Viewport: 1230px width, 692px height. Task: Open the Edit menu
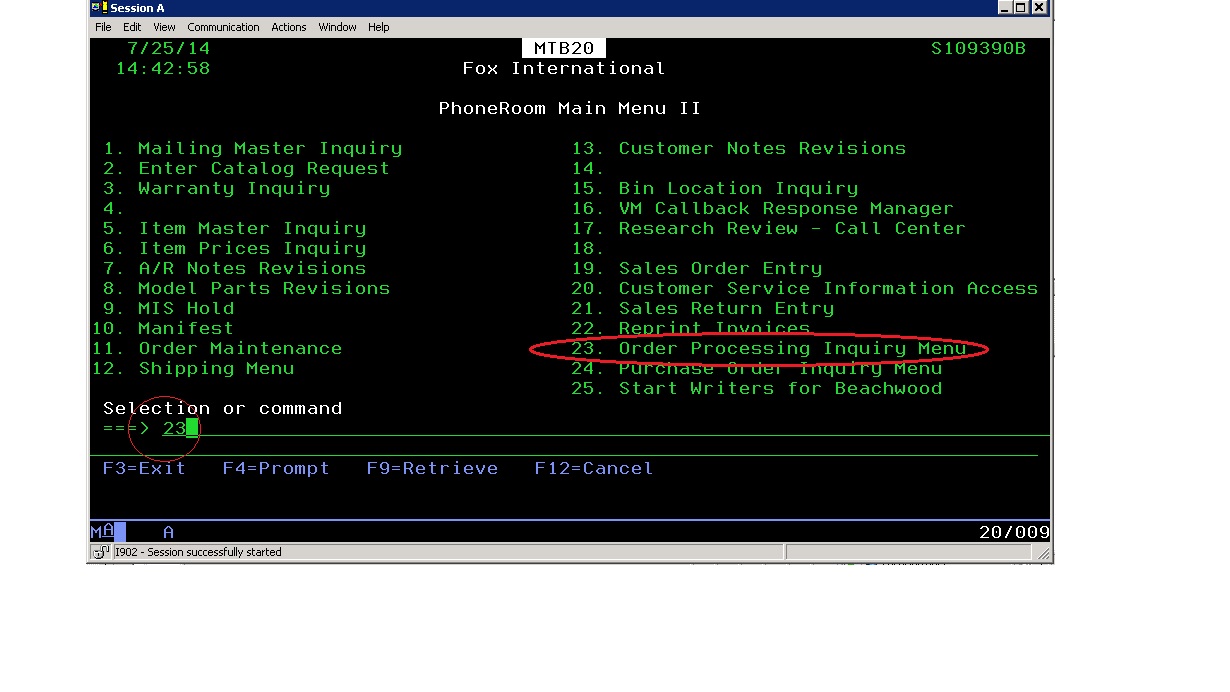tap(132, 27)
